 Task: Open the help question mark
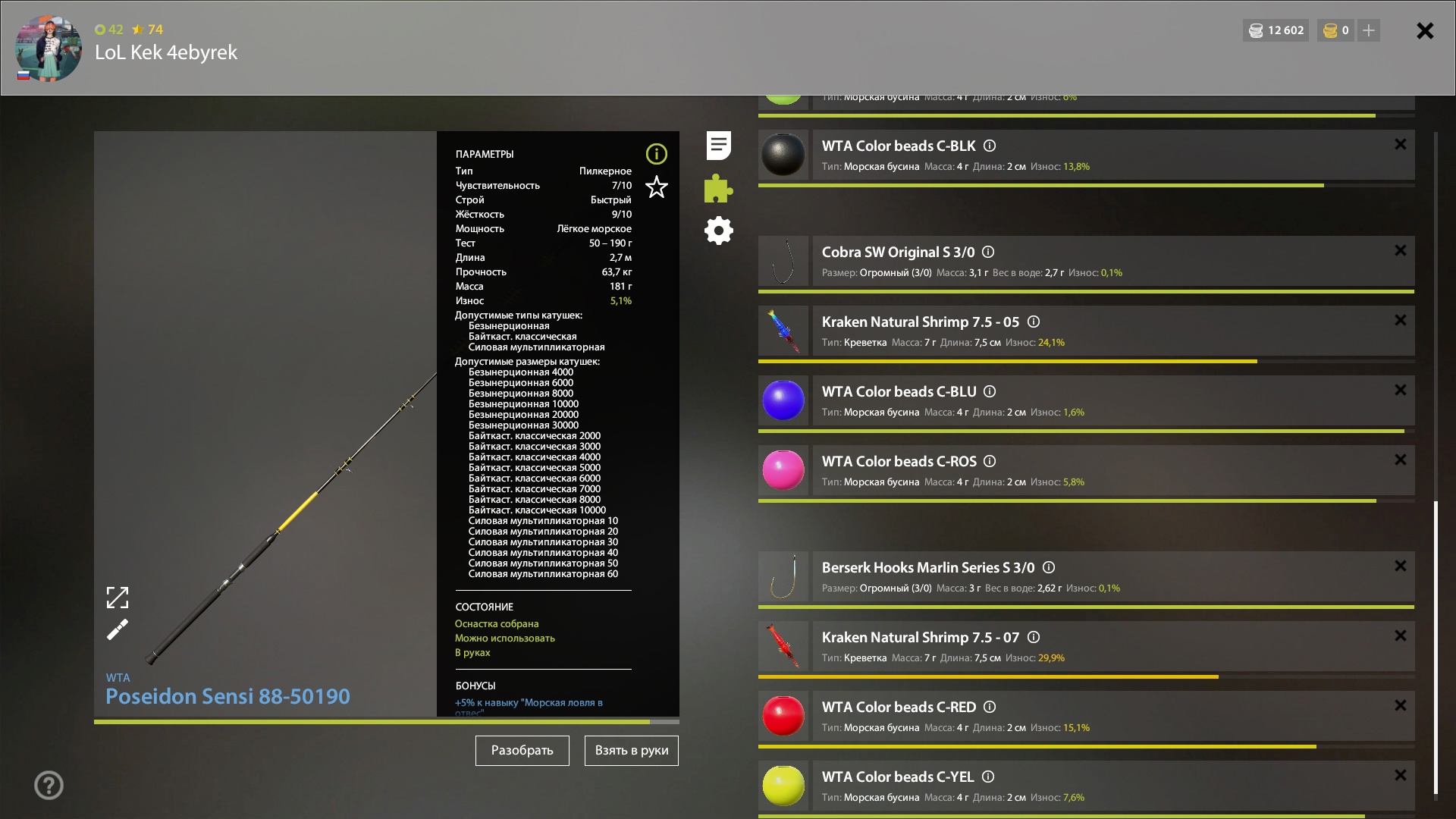coord(49,785)
